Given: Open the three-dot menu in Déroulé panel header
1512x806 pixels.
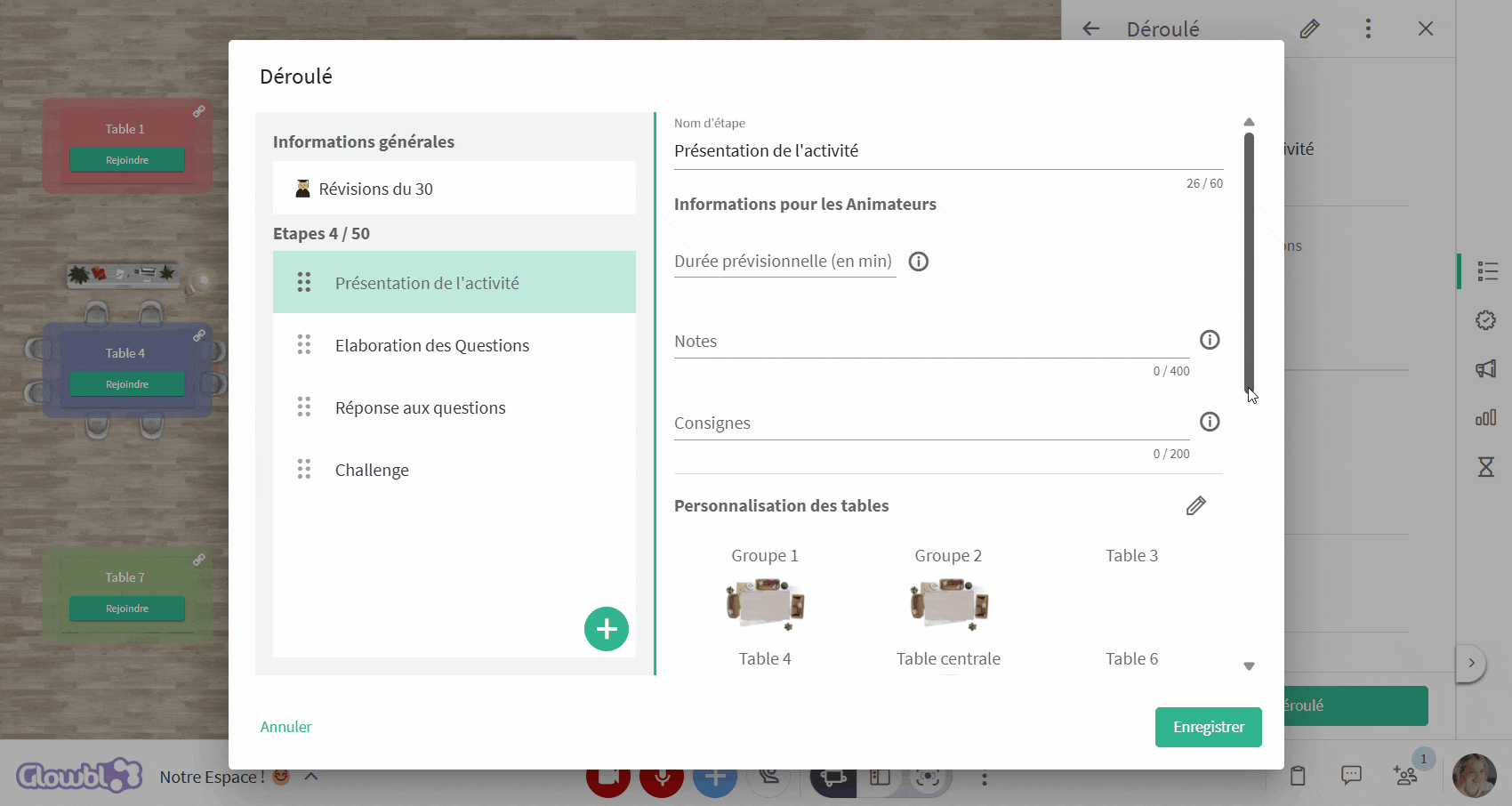Looking at the screenshot, I should point(1368,28).
